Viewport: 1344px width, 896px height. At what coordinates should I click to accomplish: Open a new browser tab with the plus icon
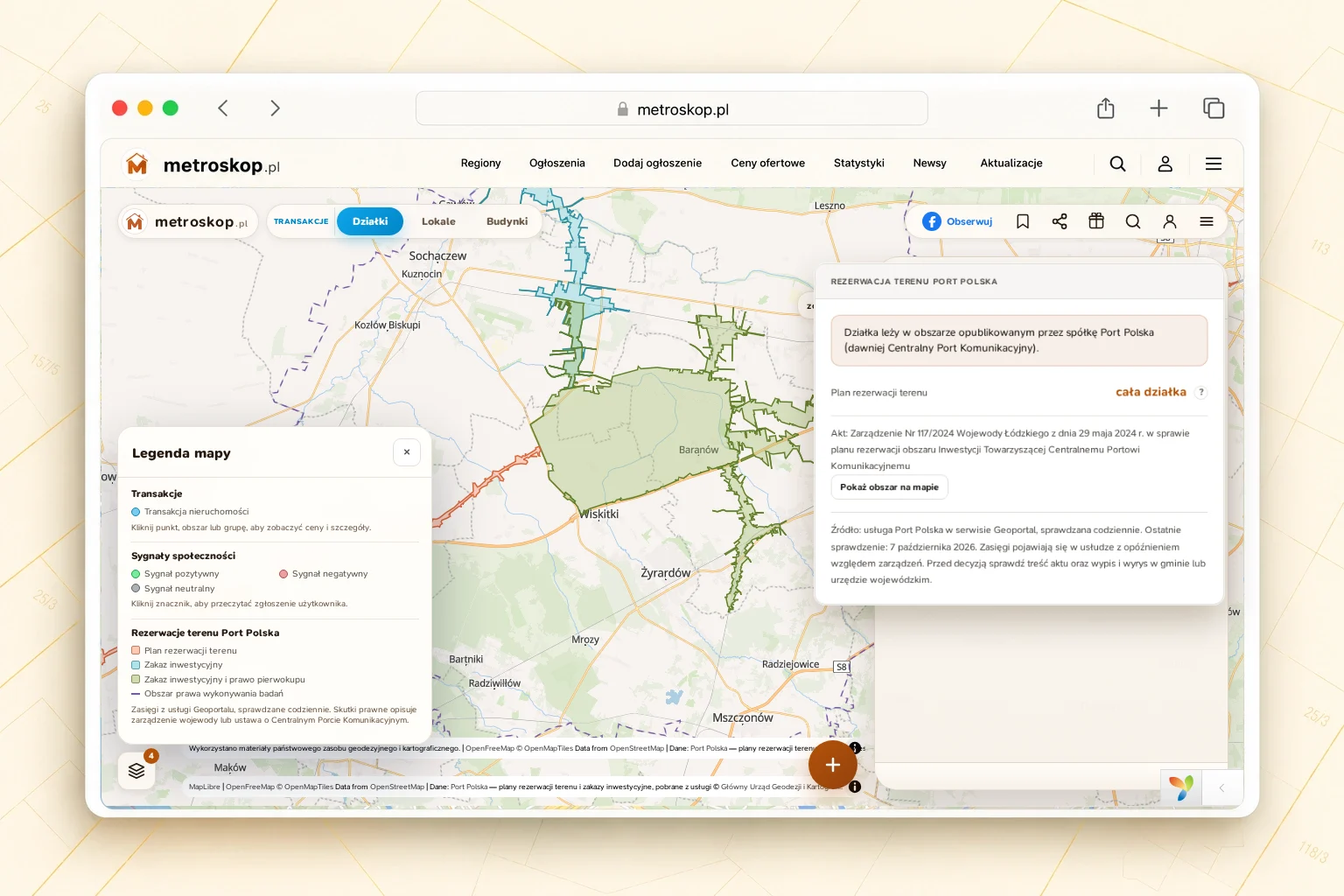1158,108
